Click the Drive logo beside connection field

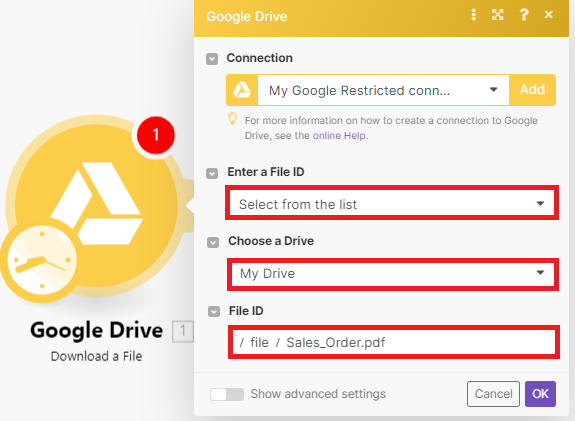point(242,90)
